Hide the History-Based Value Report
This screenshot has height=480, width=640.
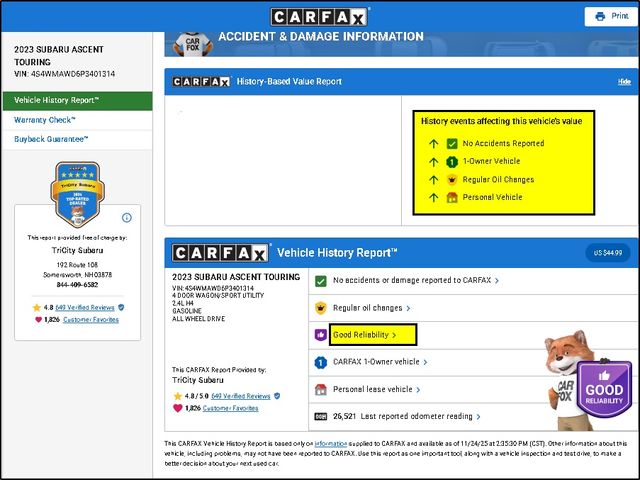tap(624, 81)
